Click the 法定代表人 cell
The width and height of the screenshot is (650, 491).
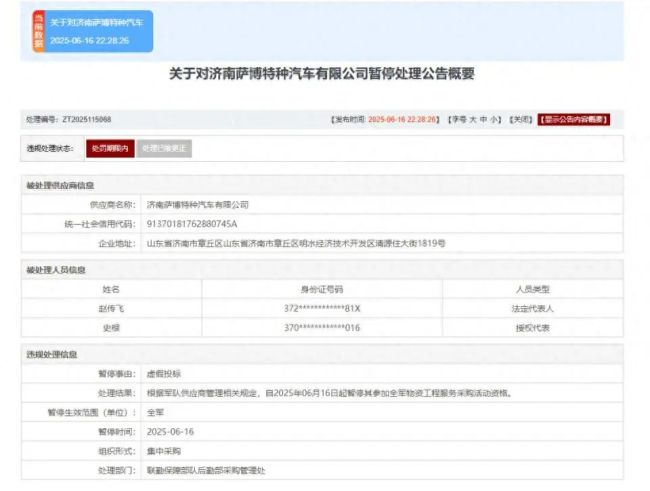(x=533, y=309)
